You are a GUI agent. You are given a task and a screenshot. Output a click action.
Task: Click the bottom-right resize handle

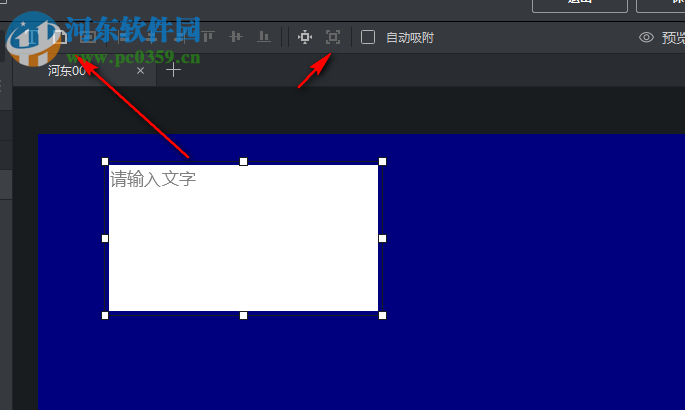(382, 315)
